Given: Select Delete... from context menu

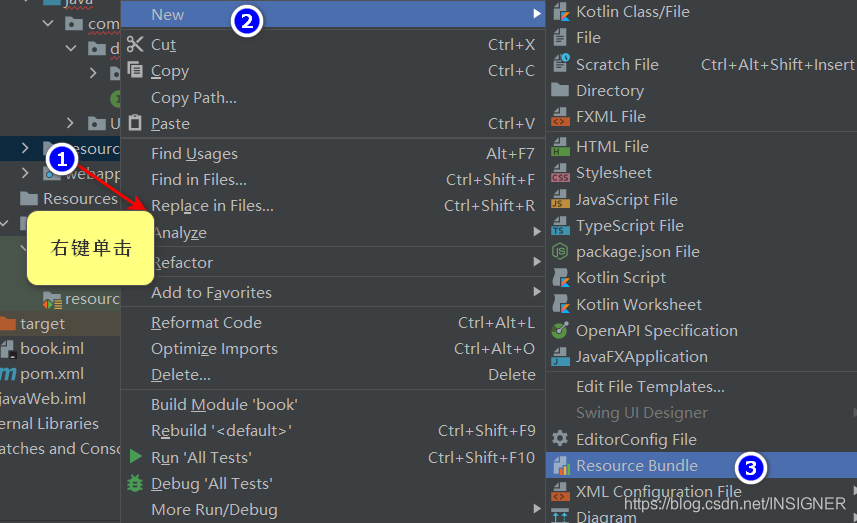Looking at the screenshot, I should tap(332, 374).
